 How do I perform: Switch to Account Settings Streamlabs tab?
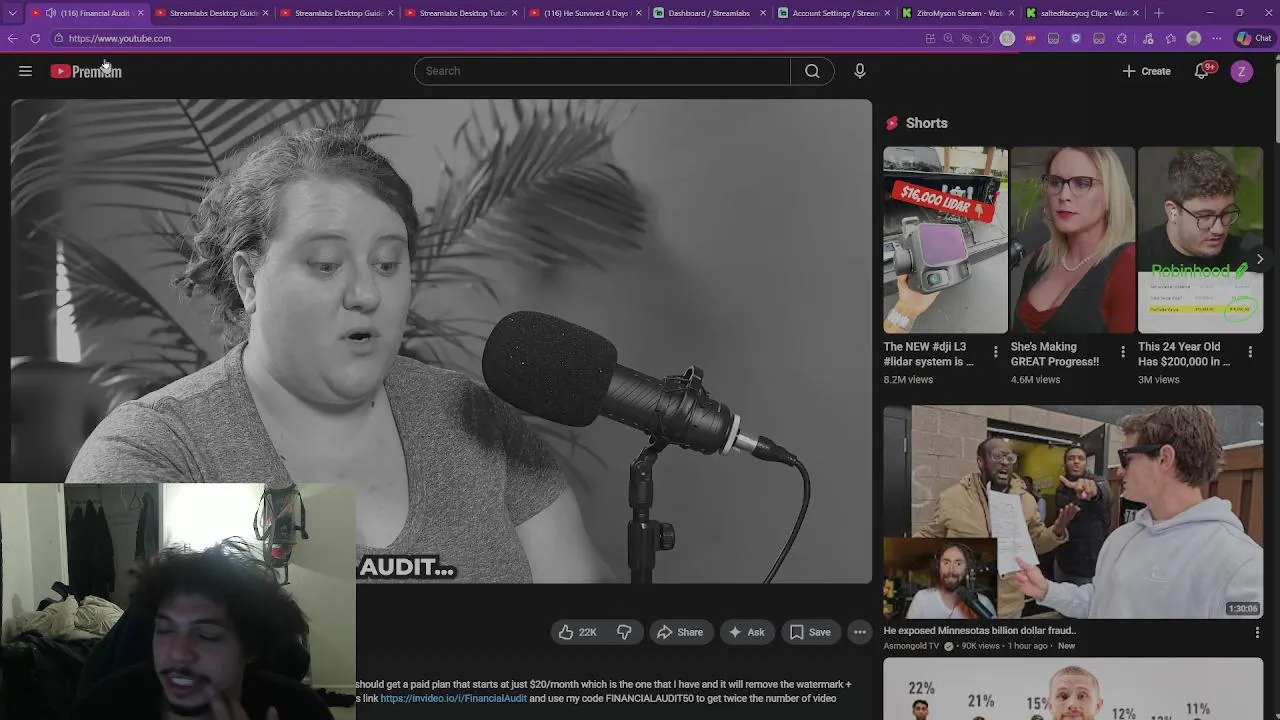coord(836,13)
